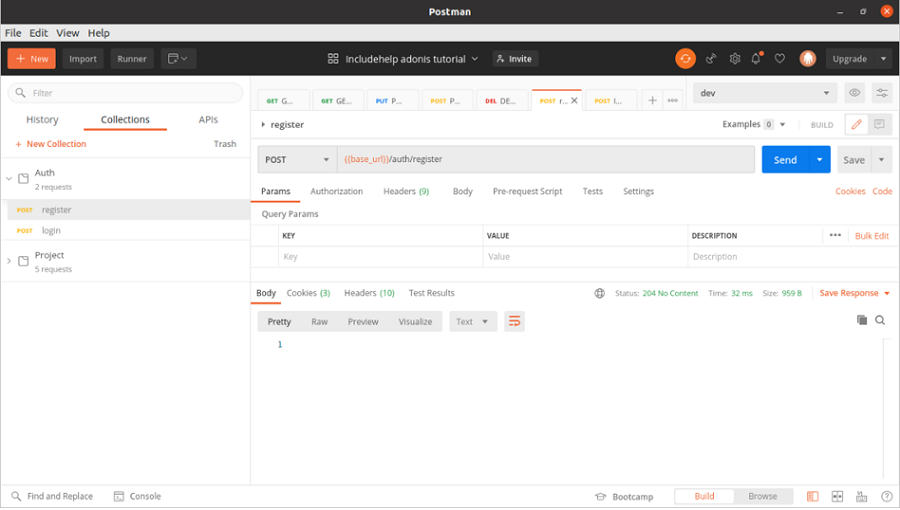
Task: Expand the register request description triangle
Action: [263, 124]
